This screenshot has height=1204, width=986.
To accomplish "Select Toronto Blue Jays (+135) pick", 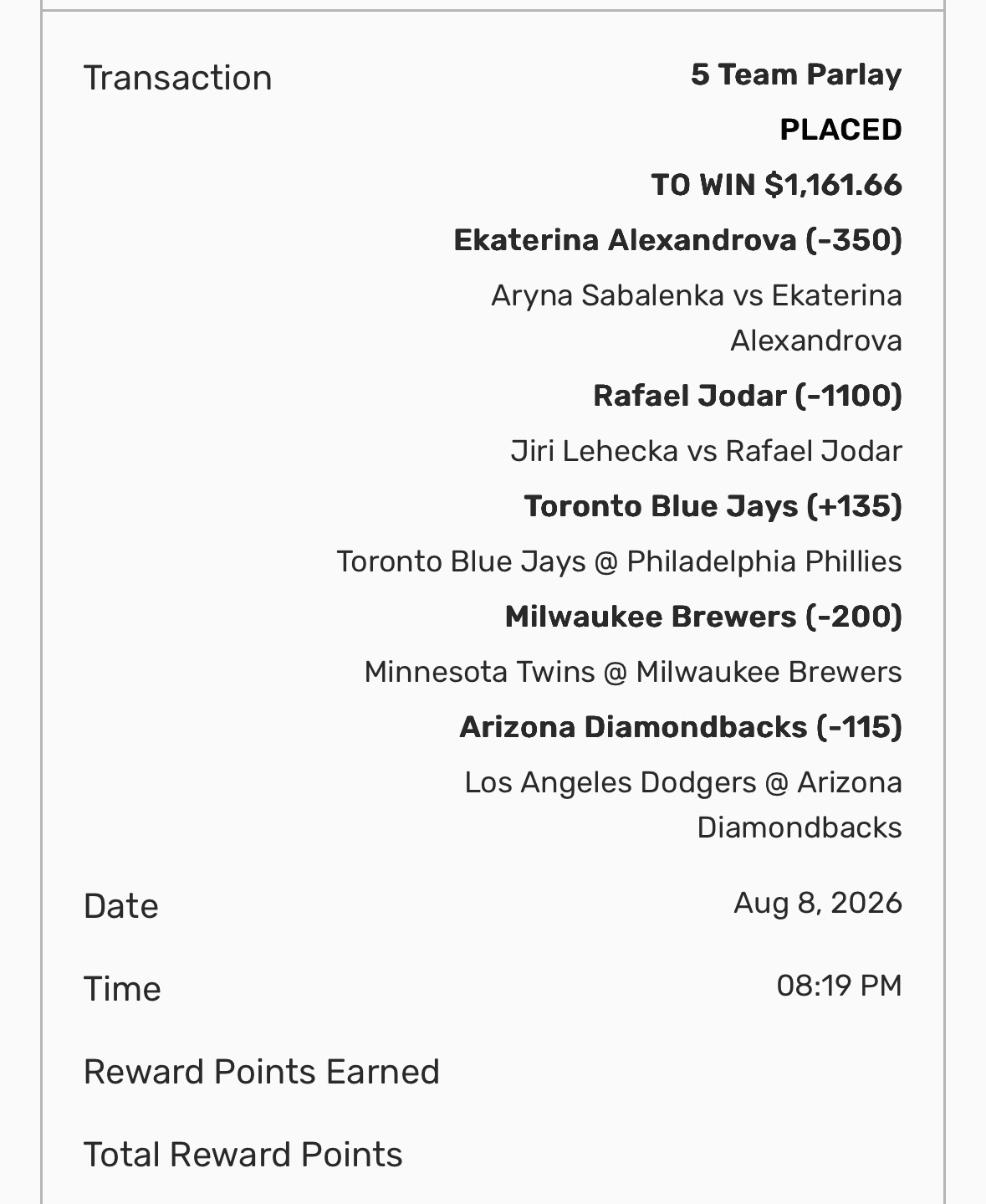I will click(713, 506).
